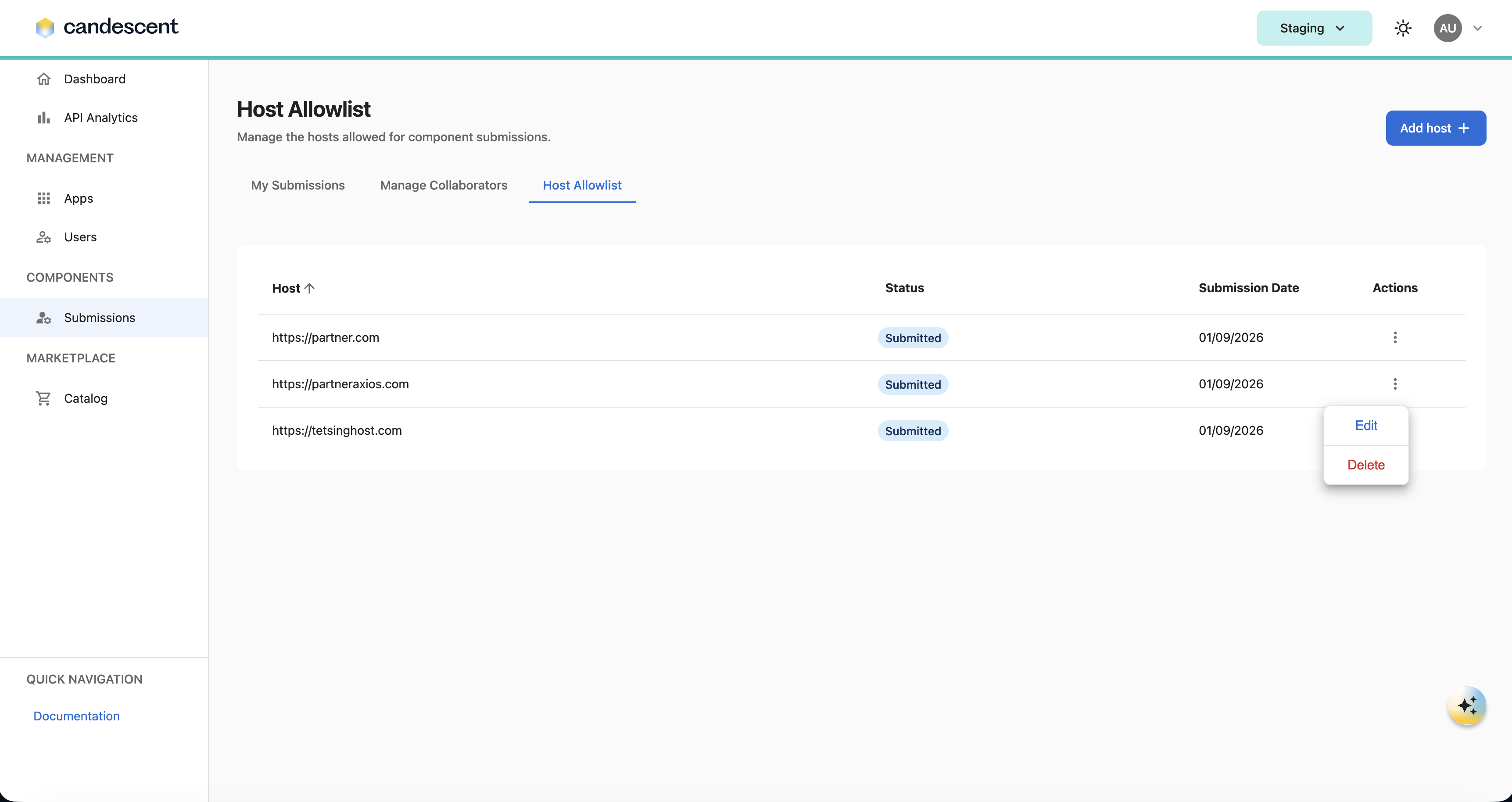
Task: Click the Host Allowlist page heading
Action: coord(304,109)
